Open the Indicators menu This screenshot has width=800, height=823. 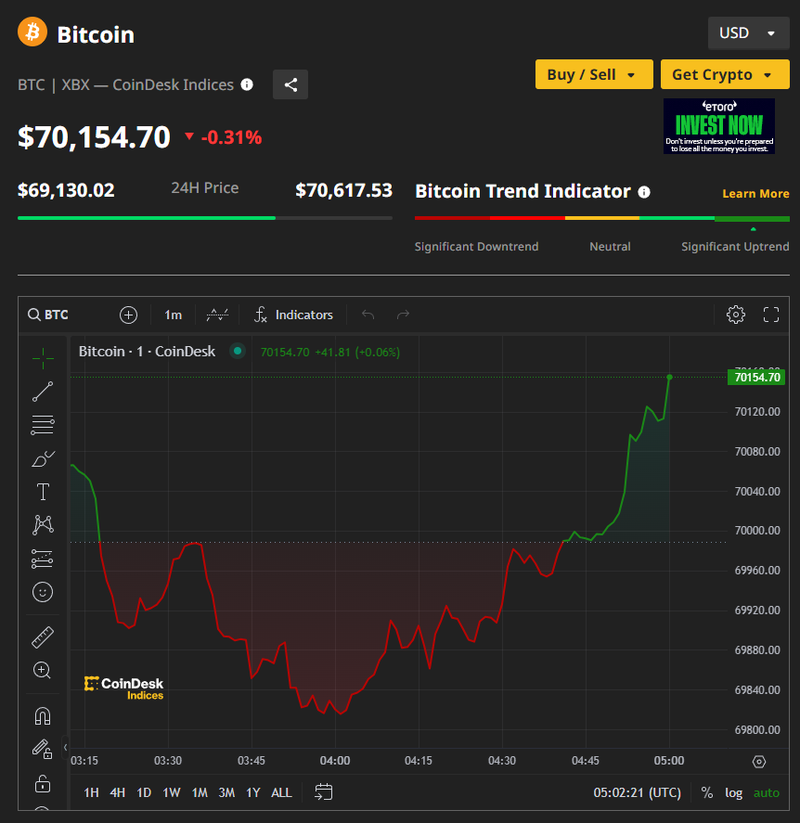click(293, 315)
